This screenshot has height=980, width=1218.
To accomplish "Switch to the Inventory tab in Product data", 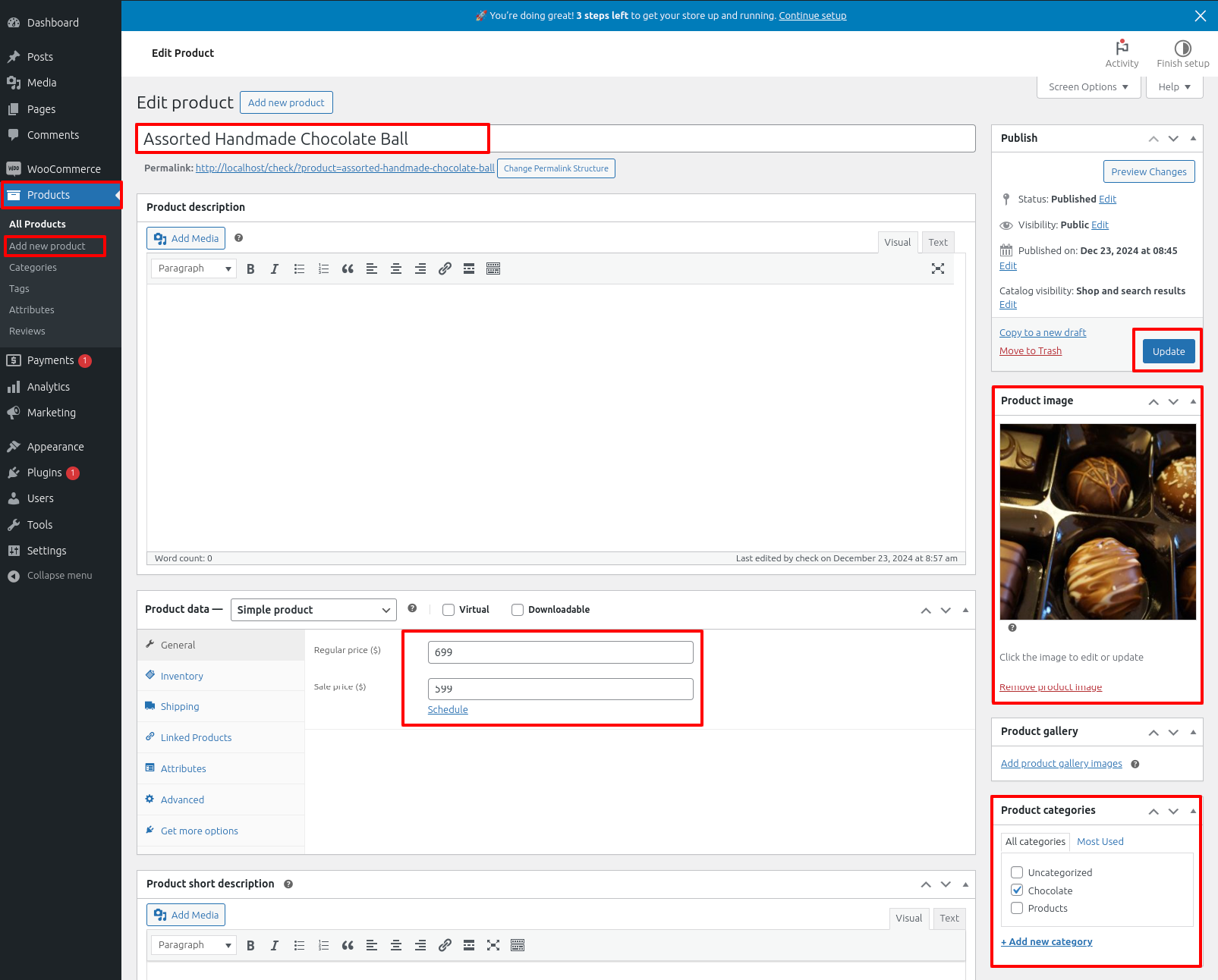I will [x=181, y=676].
